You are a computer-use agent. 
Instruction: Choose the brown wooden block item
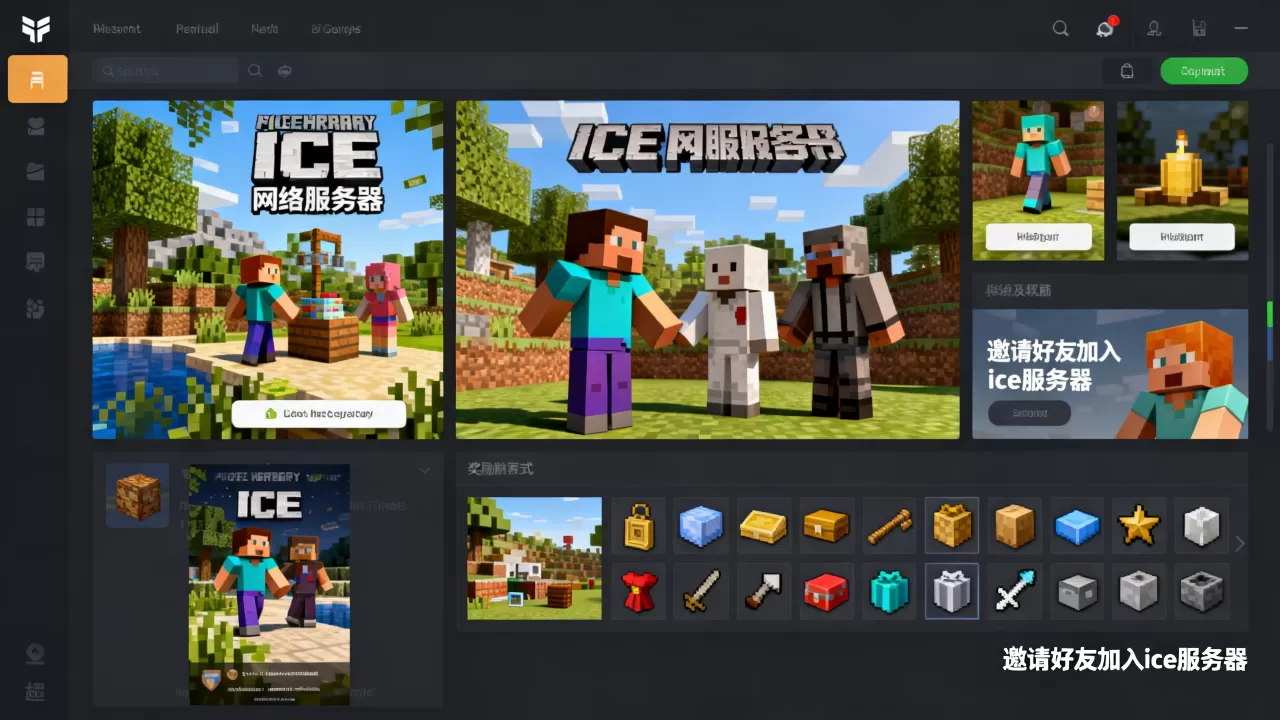(x=1014, y=525)
